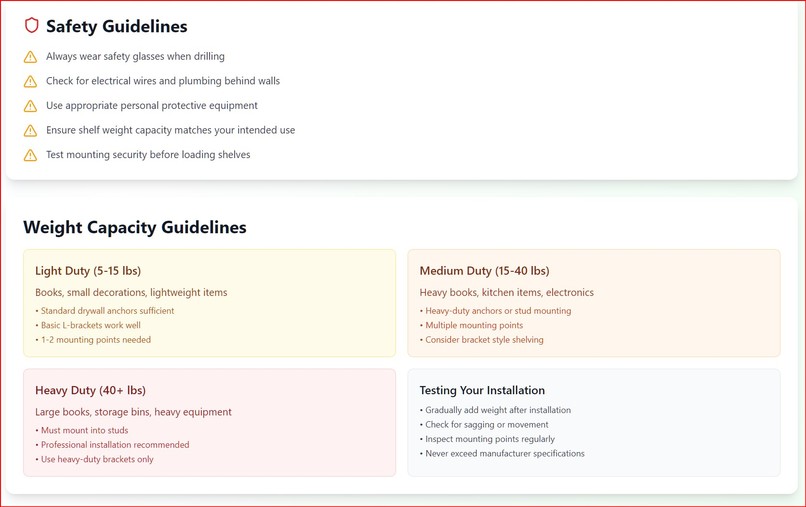
Task: Click 'Books, small decorations, lightweight items'
Action: (131, 293)
